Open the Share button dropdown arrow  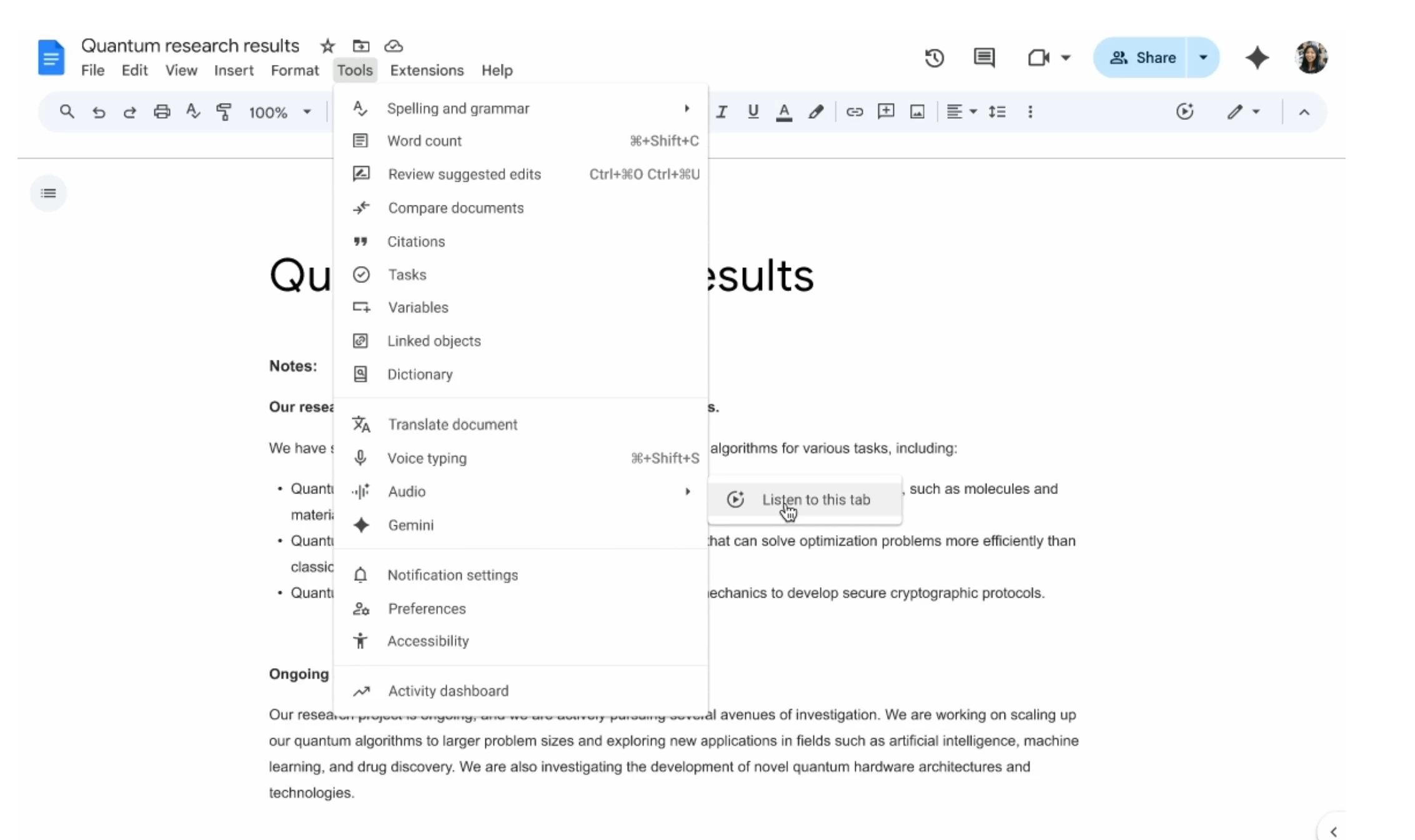click(x=1203, y=57)
